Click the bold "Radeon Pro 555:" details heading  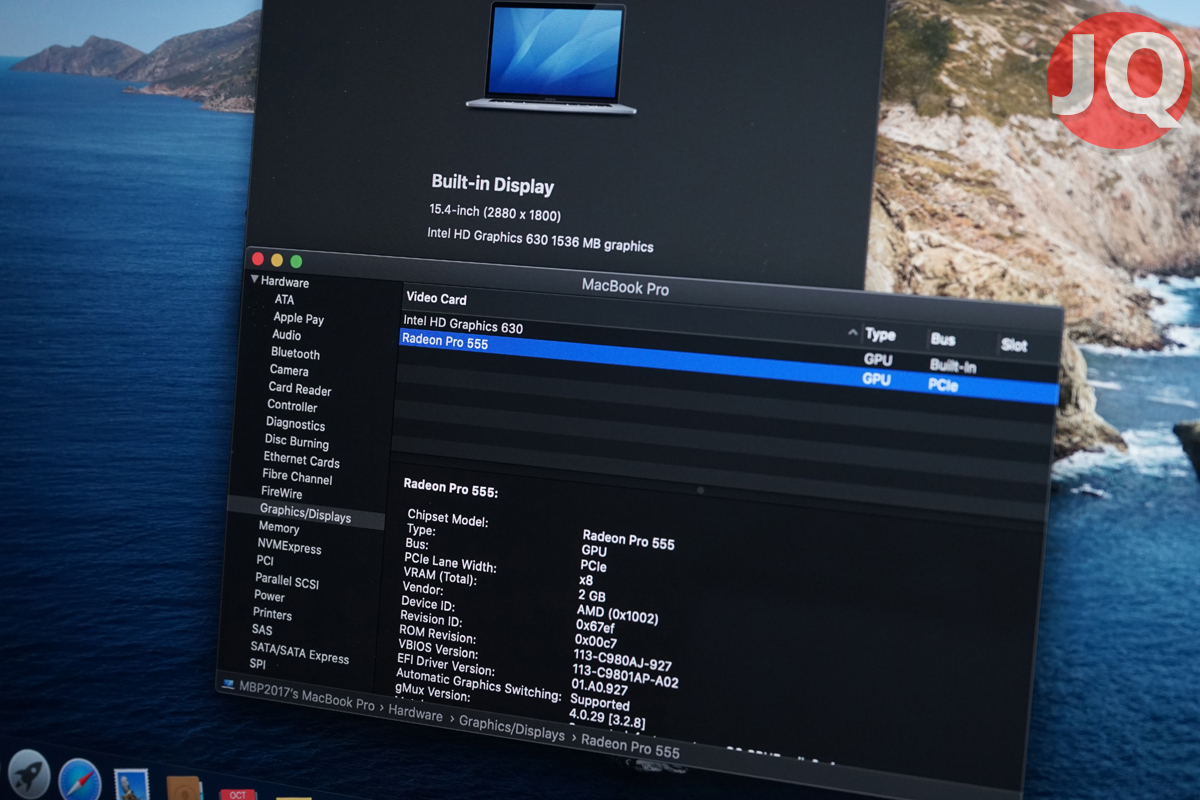tap(451, 487)
